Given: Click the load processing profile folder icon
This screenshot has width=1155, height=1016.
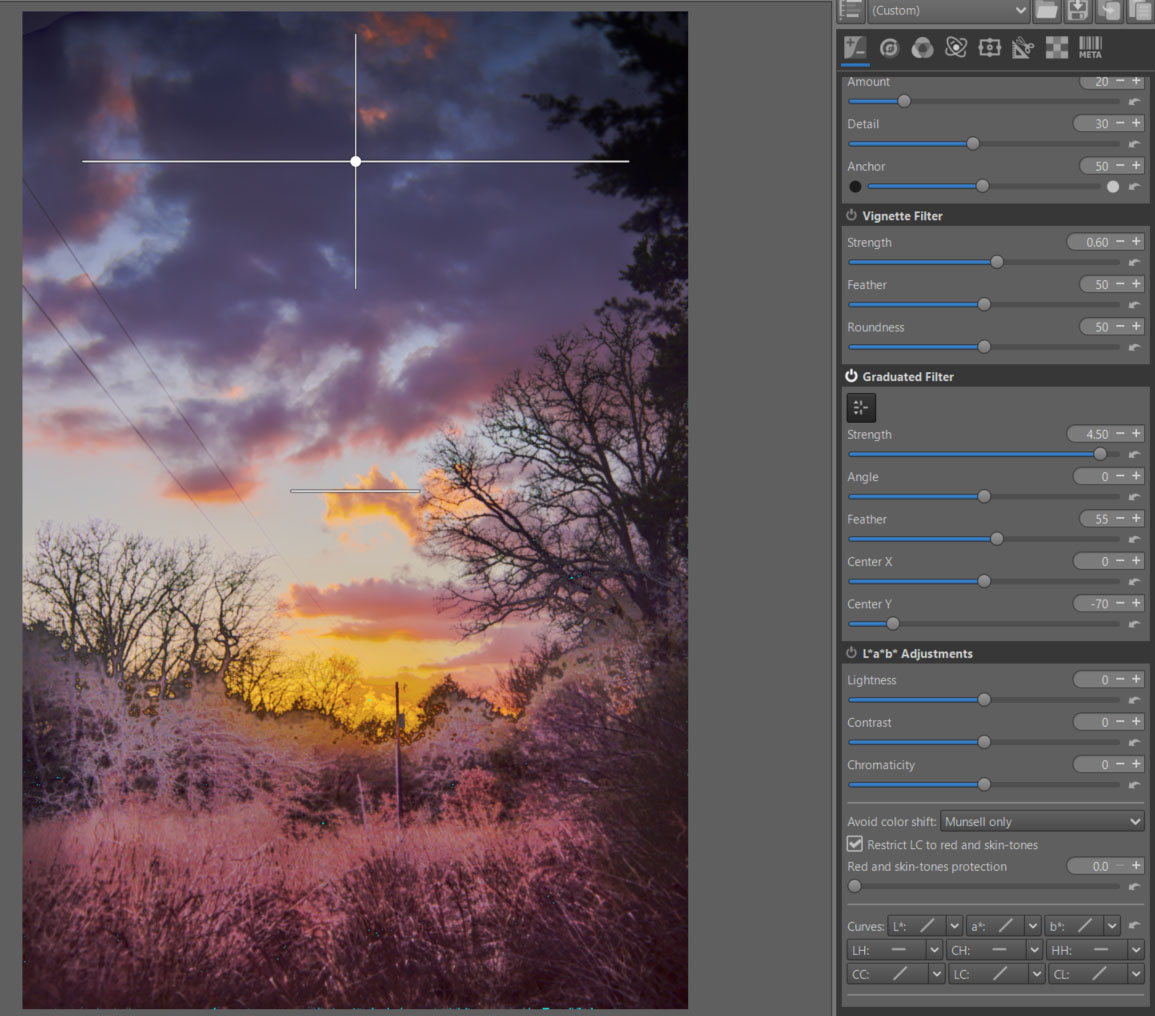Looking at the screenshot, I should 1046,10.
